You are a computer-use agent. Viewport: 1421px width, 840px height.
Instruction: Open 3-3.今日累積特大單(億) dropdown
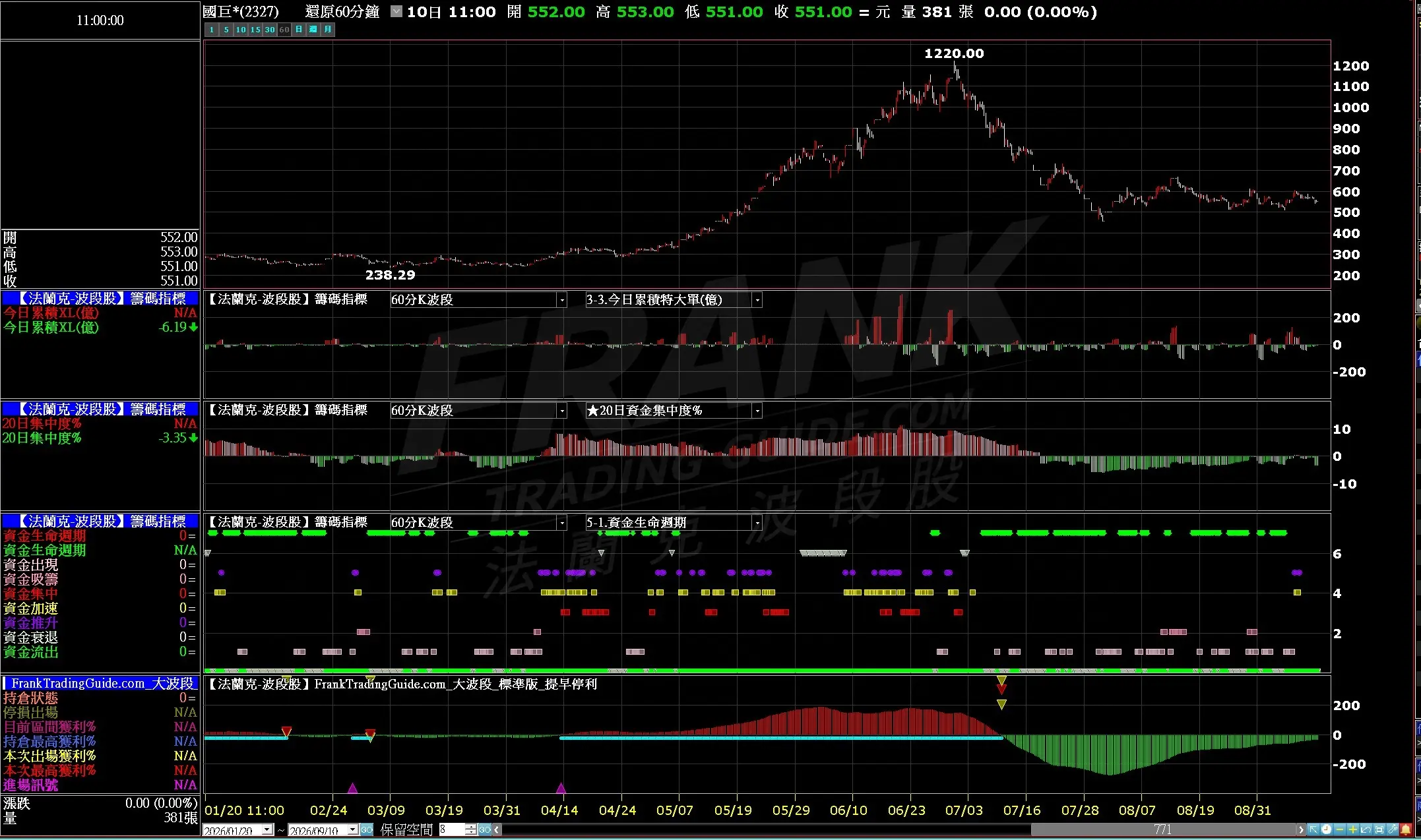click(757, 300)
